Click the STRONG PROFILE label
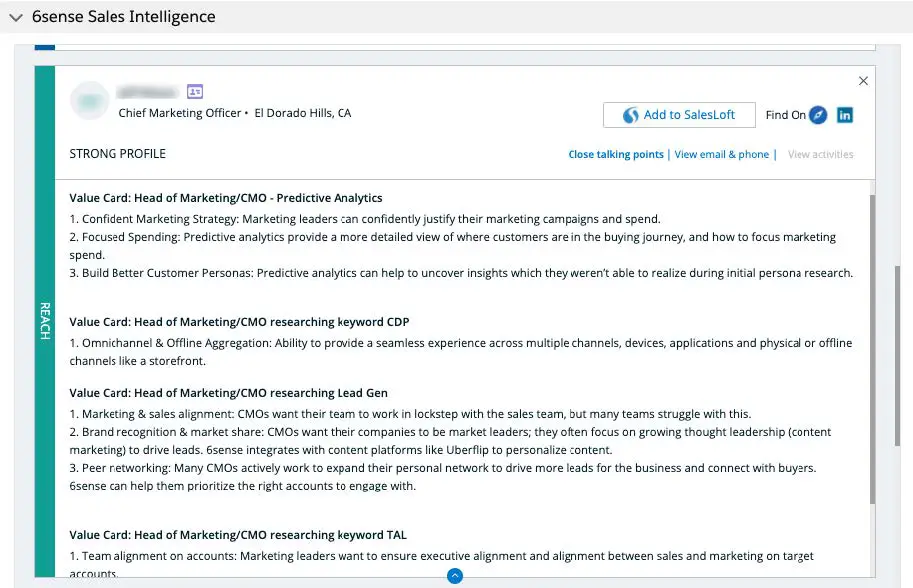This screenshot has width=913, height=588. (117, 153)
